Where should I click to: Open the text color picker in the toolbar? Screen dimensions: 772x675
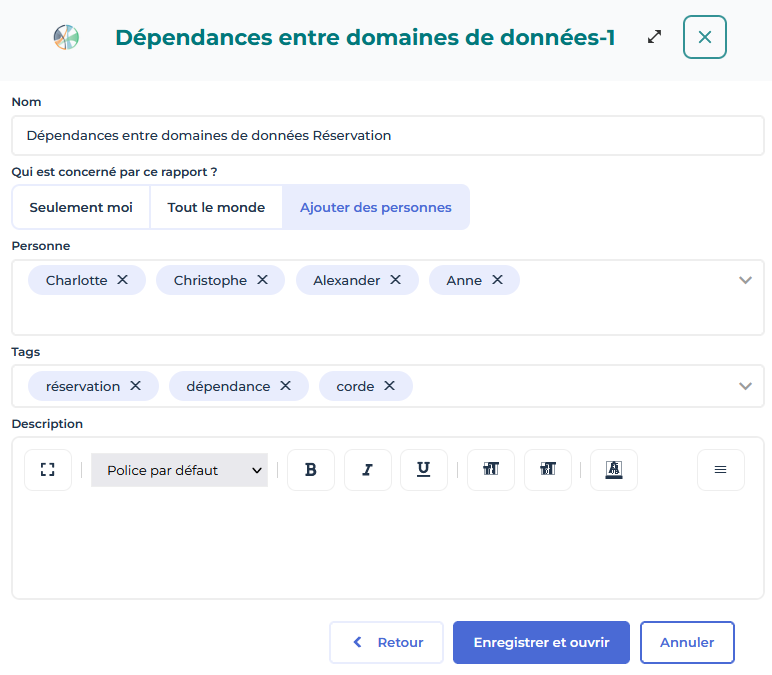coord(614,470)
